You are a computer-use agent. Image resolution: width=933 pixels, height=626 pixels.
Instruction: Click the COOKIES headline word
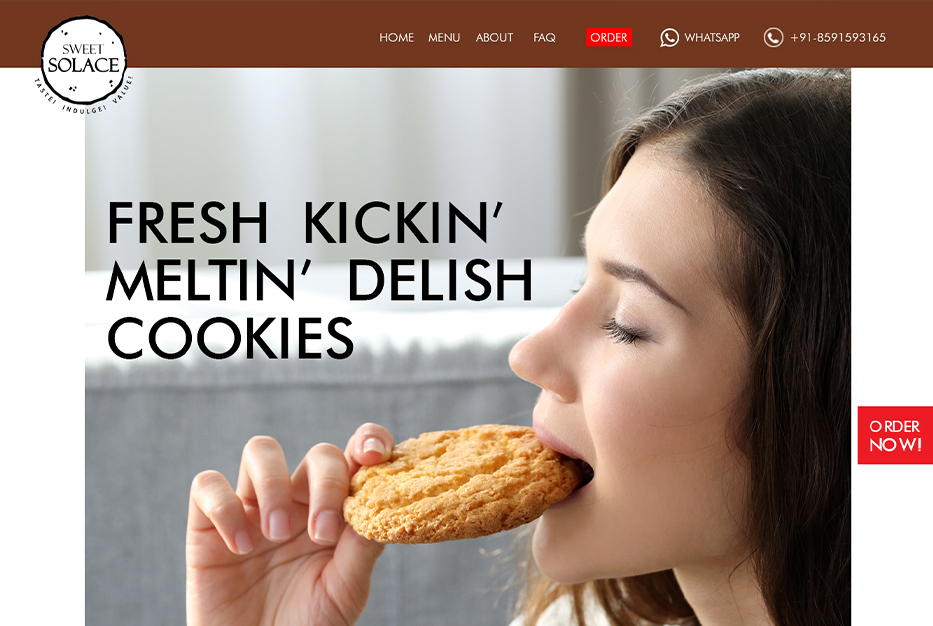pyautogui.click(x=230, y=337)
